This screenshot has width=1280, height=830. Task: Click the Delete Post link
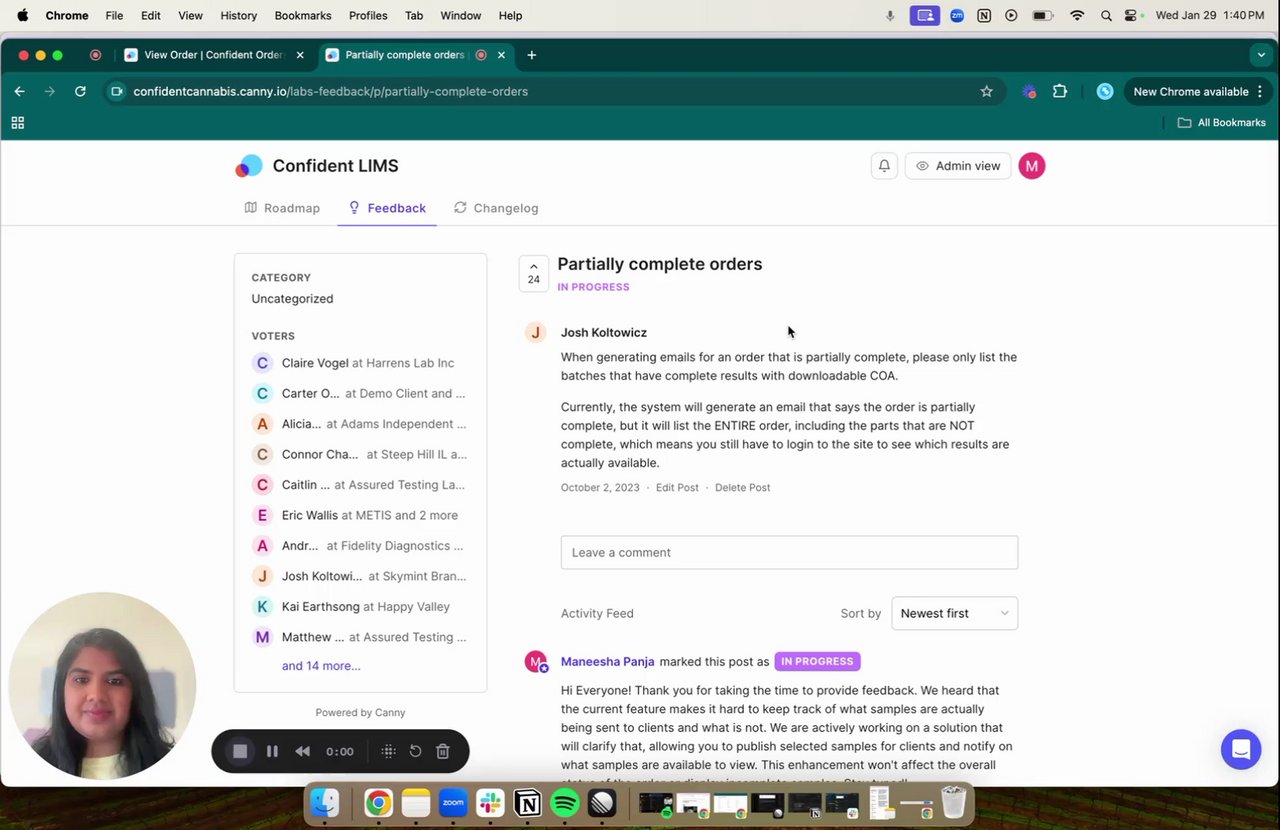(x=742, y=488)
